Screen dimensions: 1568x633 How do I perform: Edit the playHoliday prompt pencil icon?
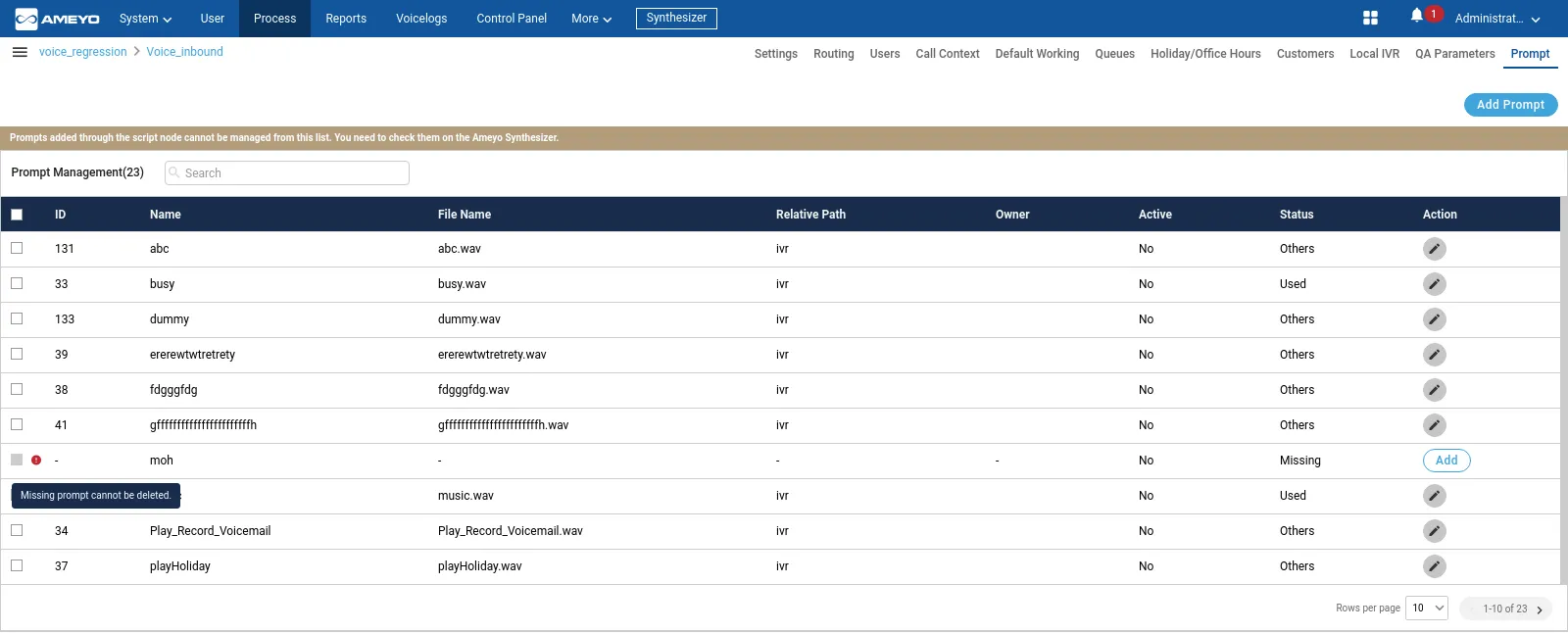pyautogui.click(x=1434, y=566)
